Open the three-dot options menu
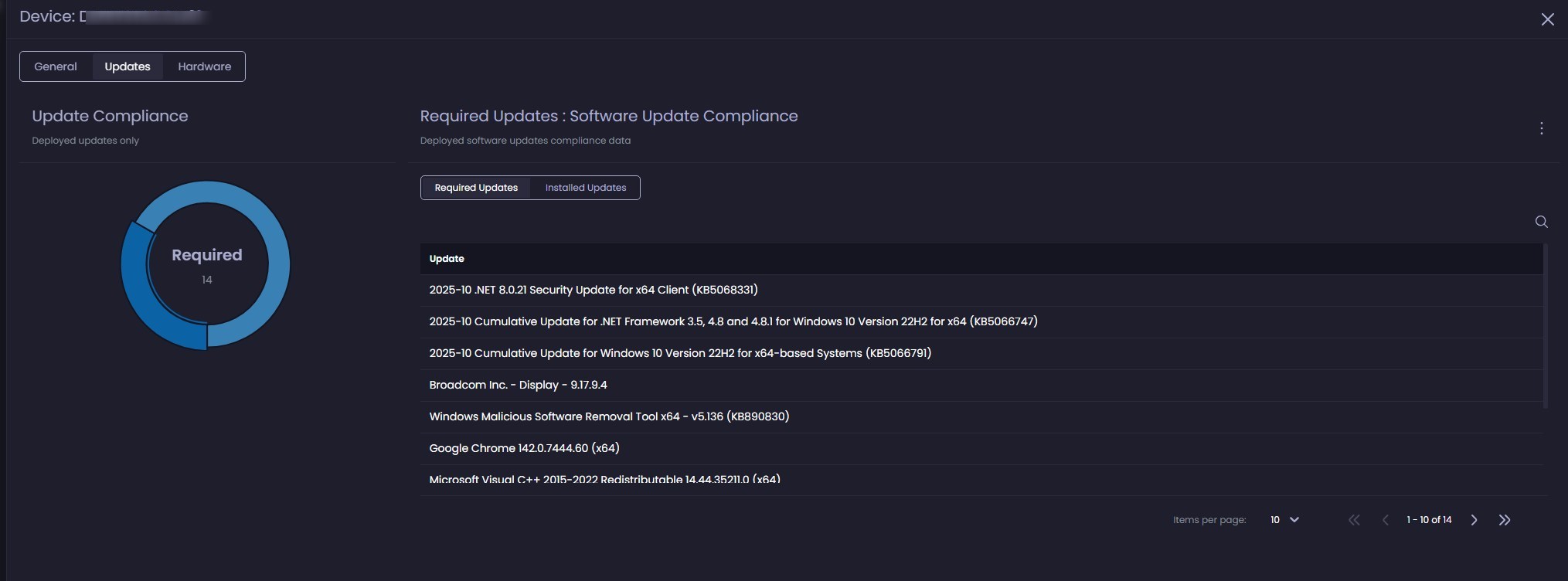This screenshot has height=581, width=1568. 1541,128
